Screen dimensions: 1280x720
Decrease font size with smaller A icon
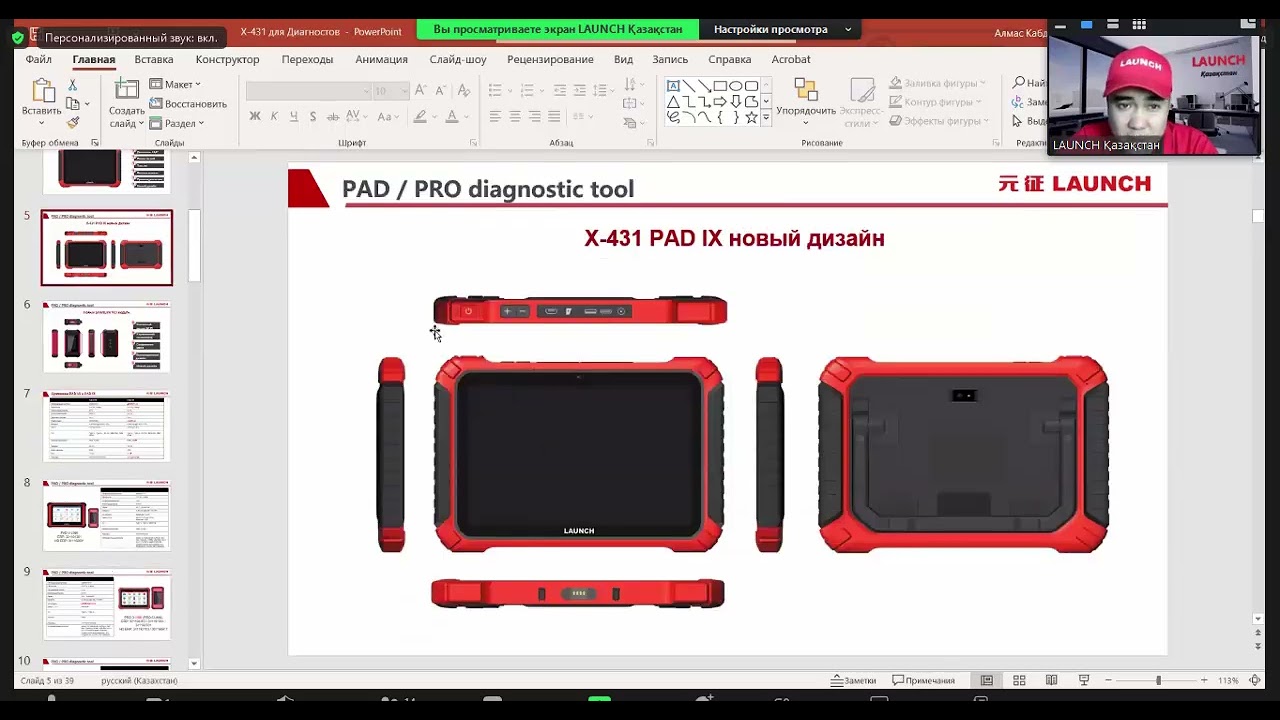click(x=440, y=91)
